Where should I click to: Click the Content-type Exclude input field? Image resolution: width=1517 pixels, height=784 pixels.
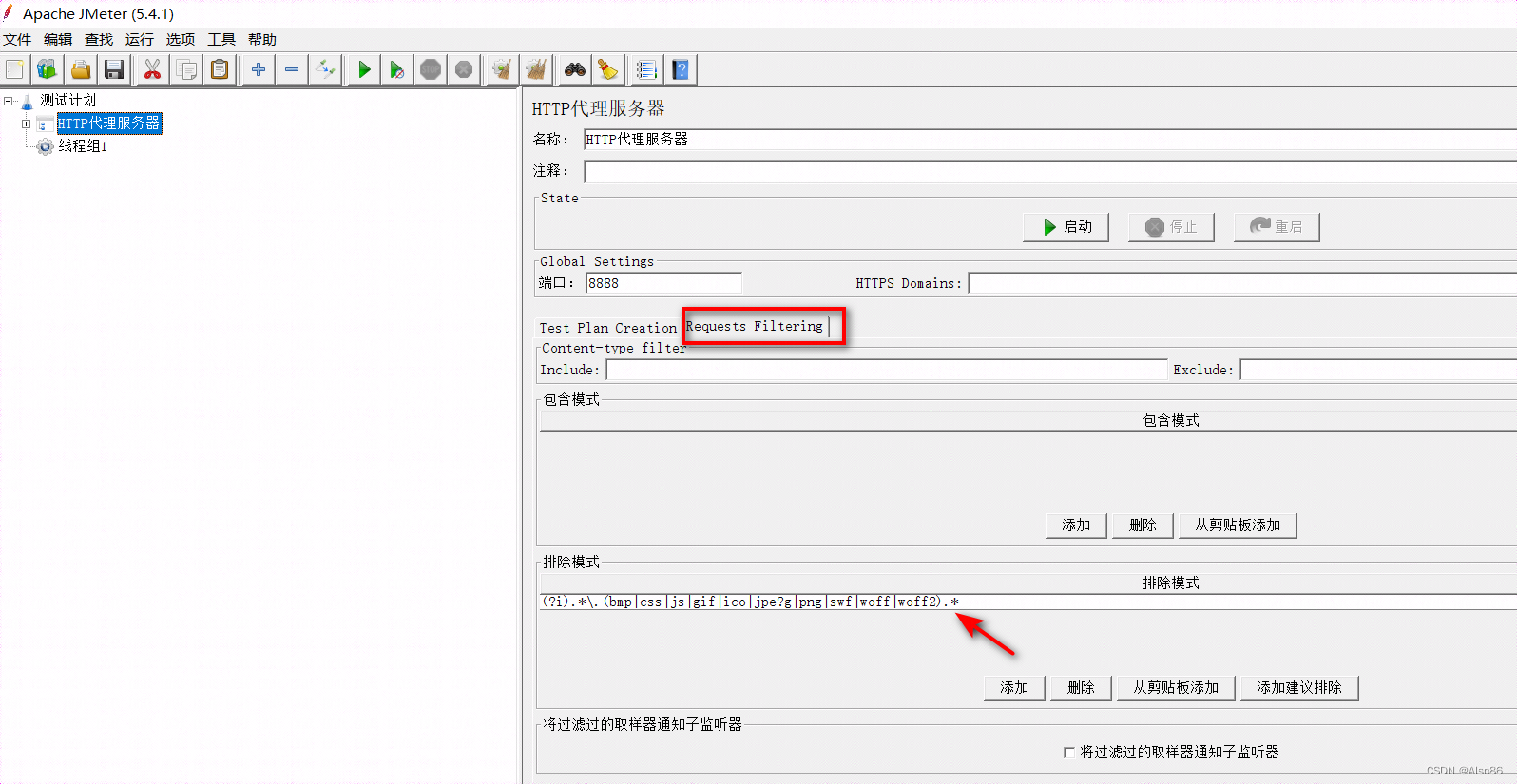[1378, 370]
